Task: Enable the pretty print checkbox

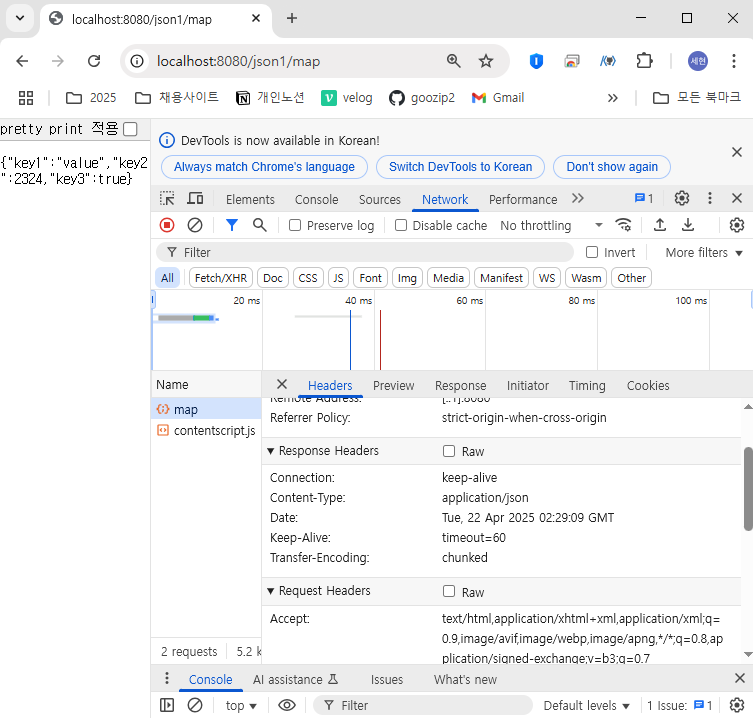Action: click(130, 129)
